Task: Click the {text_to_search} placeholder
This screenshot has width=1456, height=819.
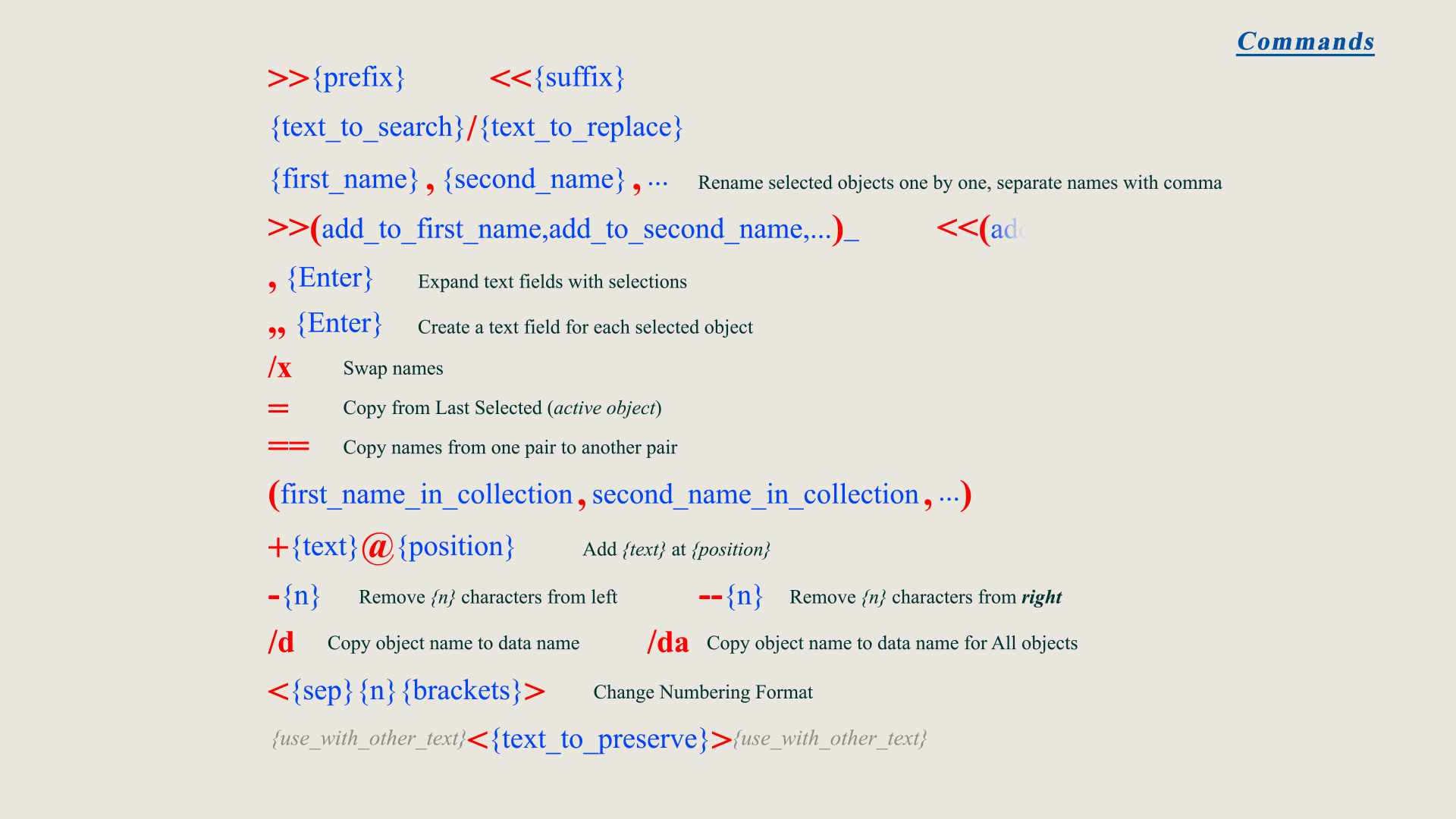Action: pos(367,127)
